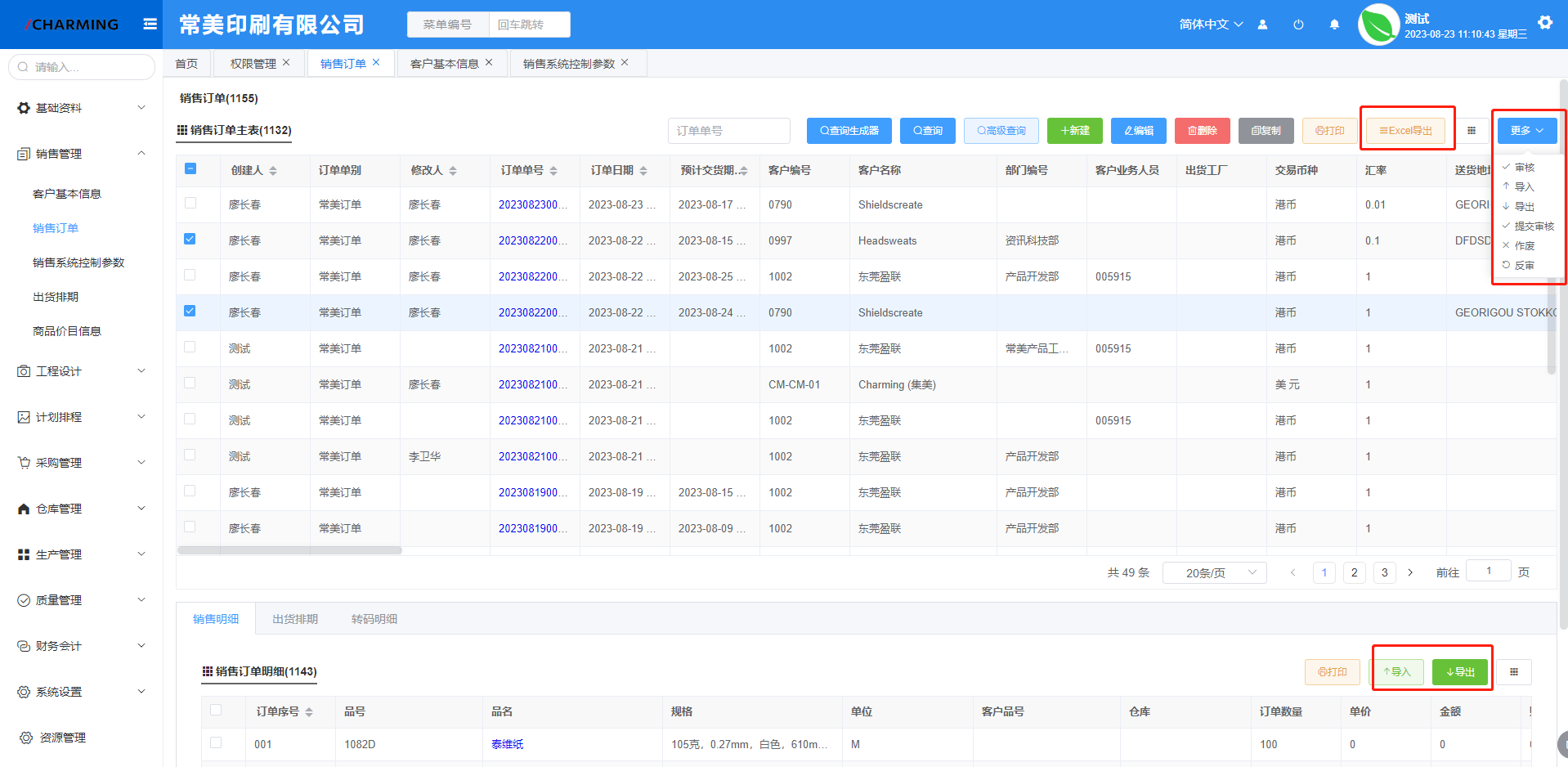Sort detail table by 订单序号
The image size is (1568, 767).
pyautogui.click(x=309, y=712)
